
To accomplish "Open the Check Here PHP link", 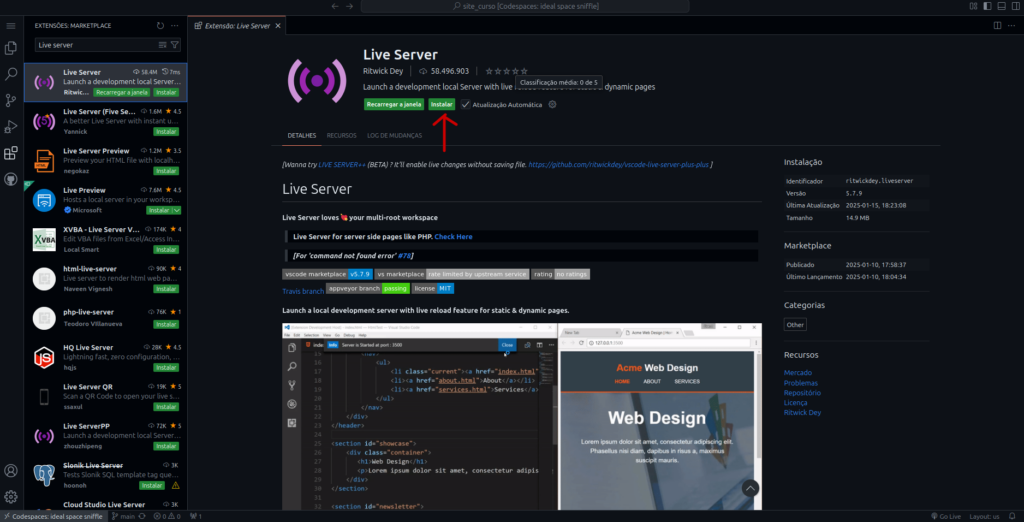I will click(x=453, y=237).
